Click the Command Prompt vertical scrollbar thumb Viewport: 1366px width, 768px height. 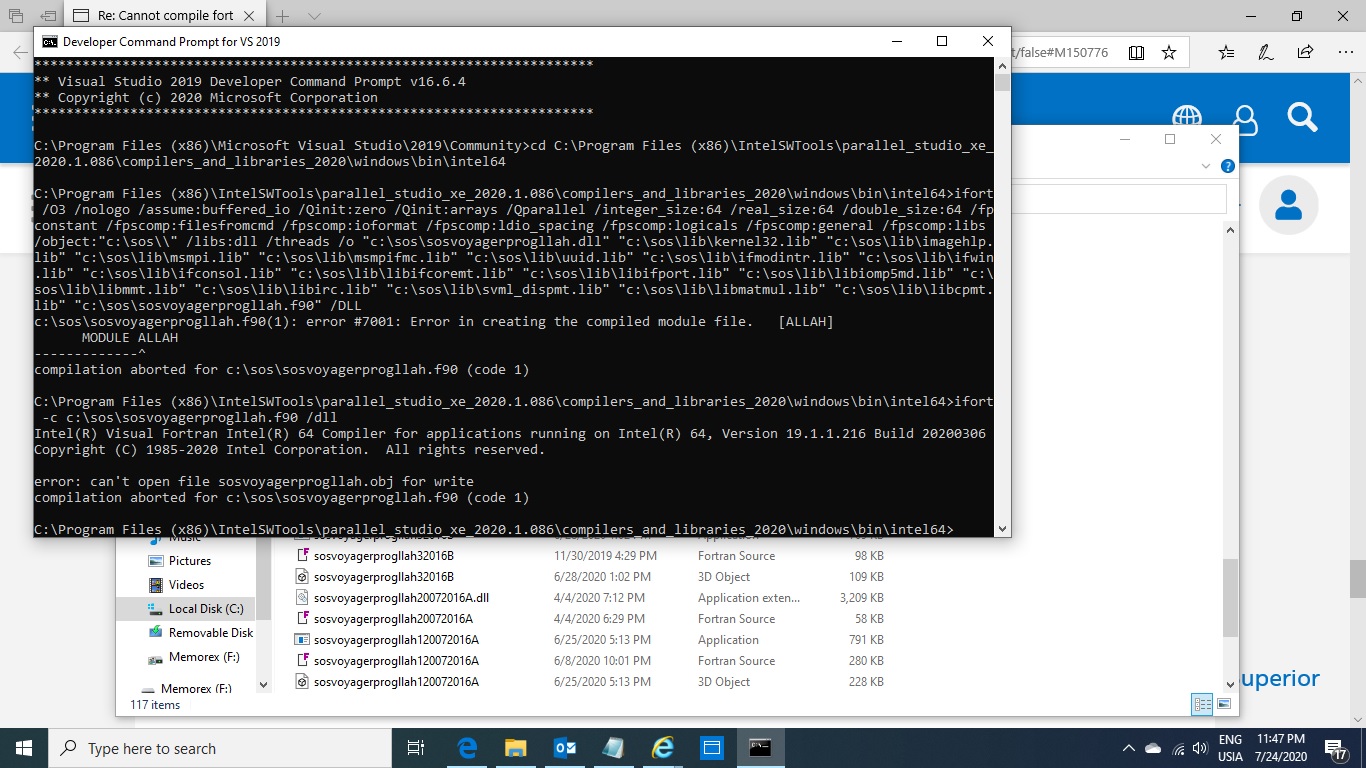tap(1002, 82)
